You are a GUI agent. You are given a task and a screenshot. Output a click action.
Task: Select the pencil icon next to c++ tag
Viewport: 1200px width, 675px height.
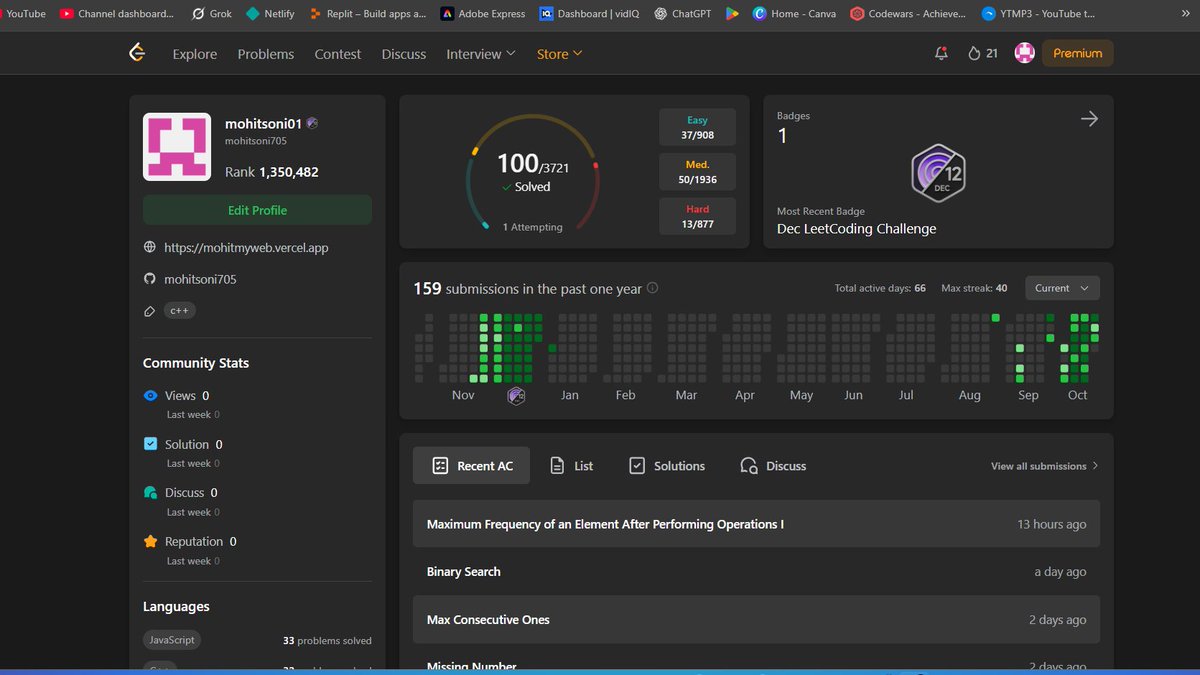tap(149, 310)
